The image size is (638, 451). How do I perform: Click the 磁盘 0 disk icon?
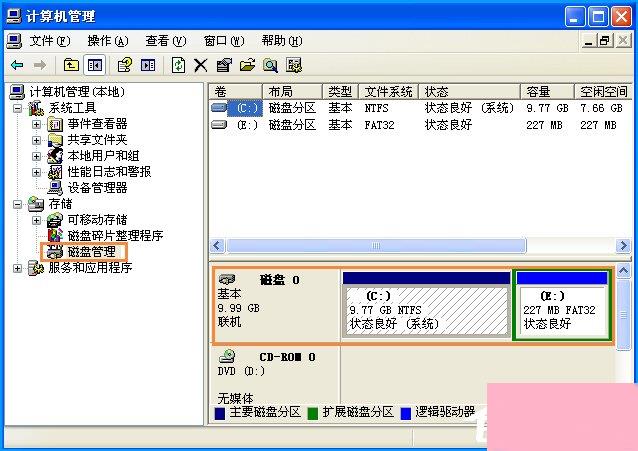pos(227,279)
